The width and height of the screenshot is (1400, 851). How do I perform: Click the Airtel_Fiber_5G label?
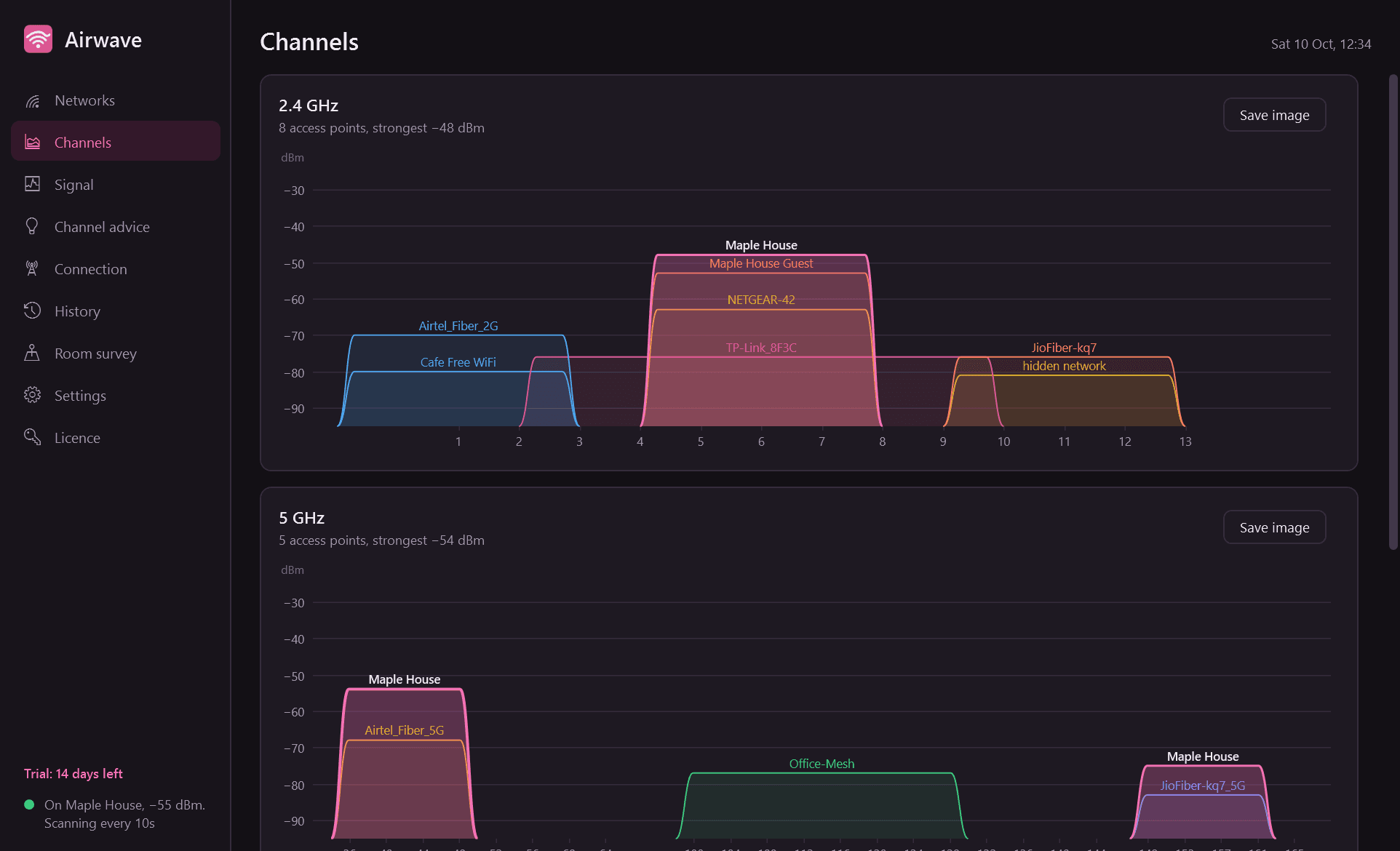[405, 730]
